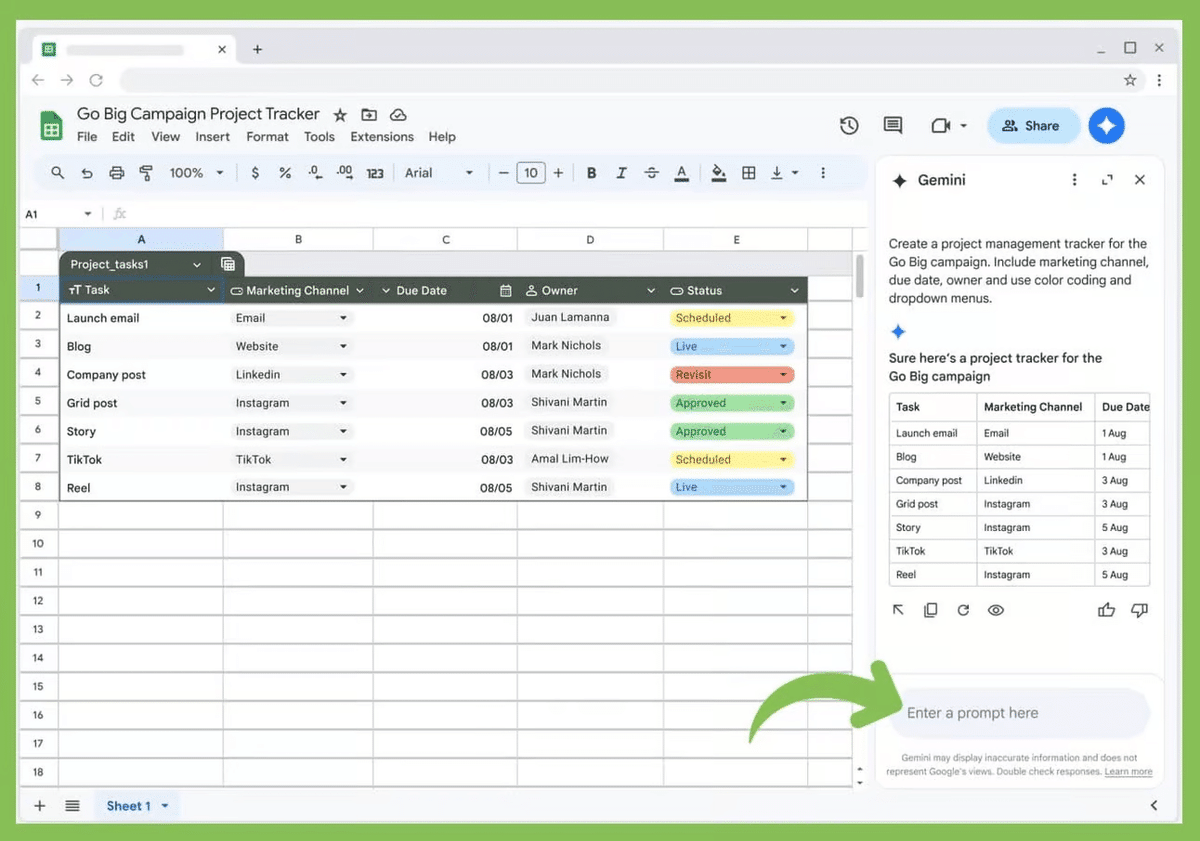Copy the Gemini response
The image size is (1200, 841).
pyautogui.click(x=931, y=610)
